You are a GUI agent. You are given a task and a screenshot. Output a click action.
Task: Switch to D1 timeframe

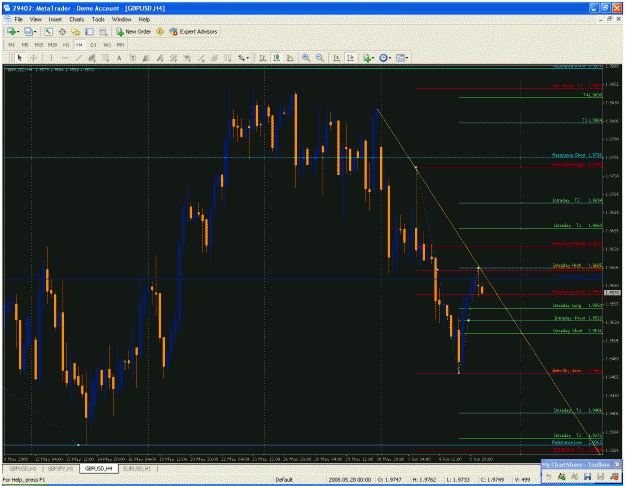[93, 45]
